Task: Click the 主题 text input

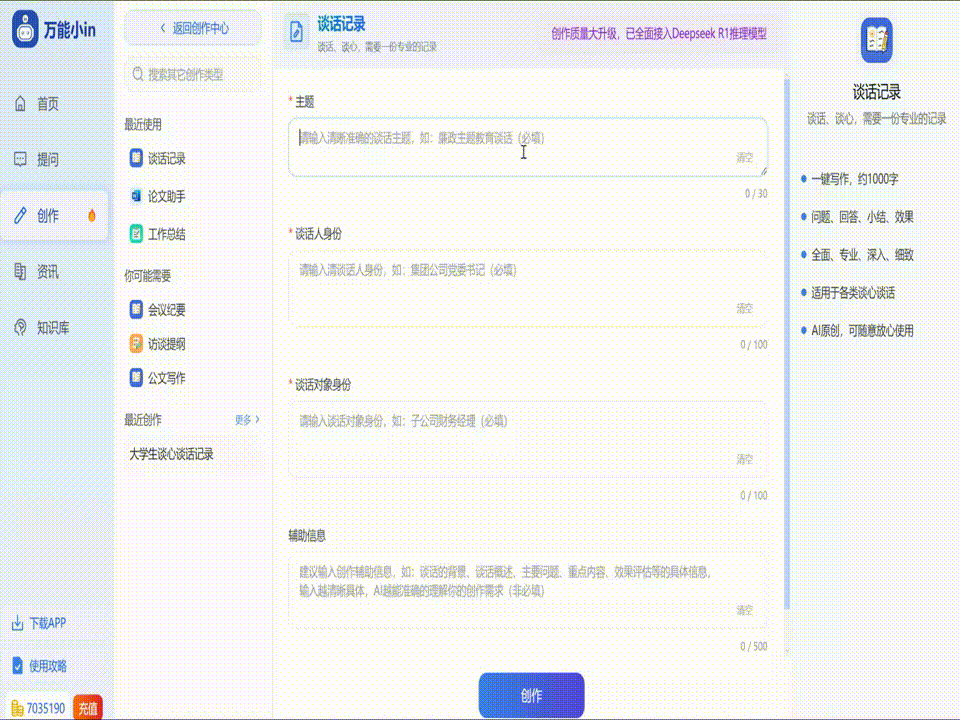Action: tap(528, 147)
